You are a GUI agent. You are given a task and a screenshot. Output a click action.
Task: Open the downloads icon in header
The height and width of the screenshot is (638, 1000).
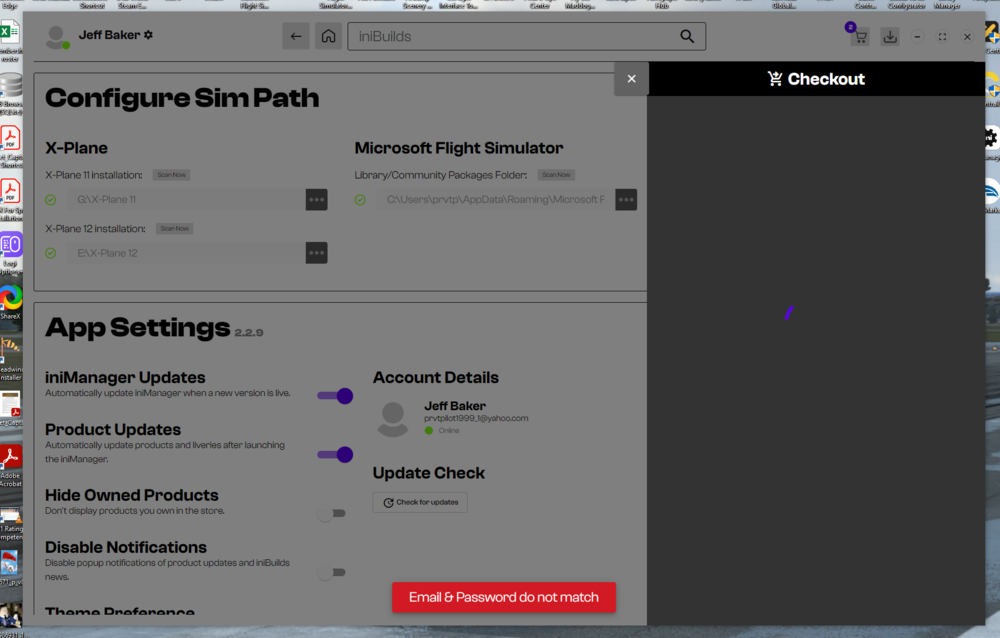pos(890,37)
